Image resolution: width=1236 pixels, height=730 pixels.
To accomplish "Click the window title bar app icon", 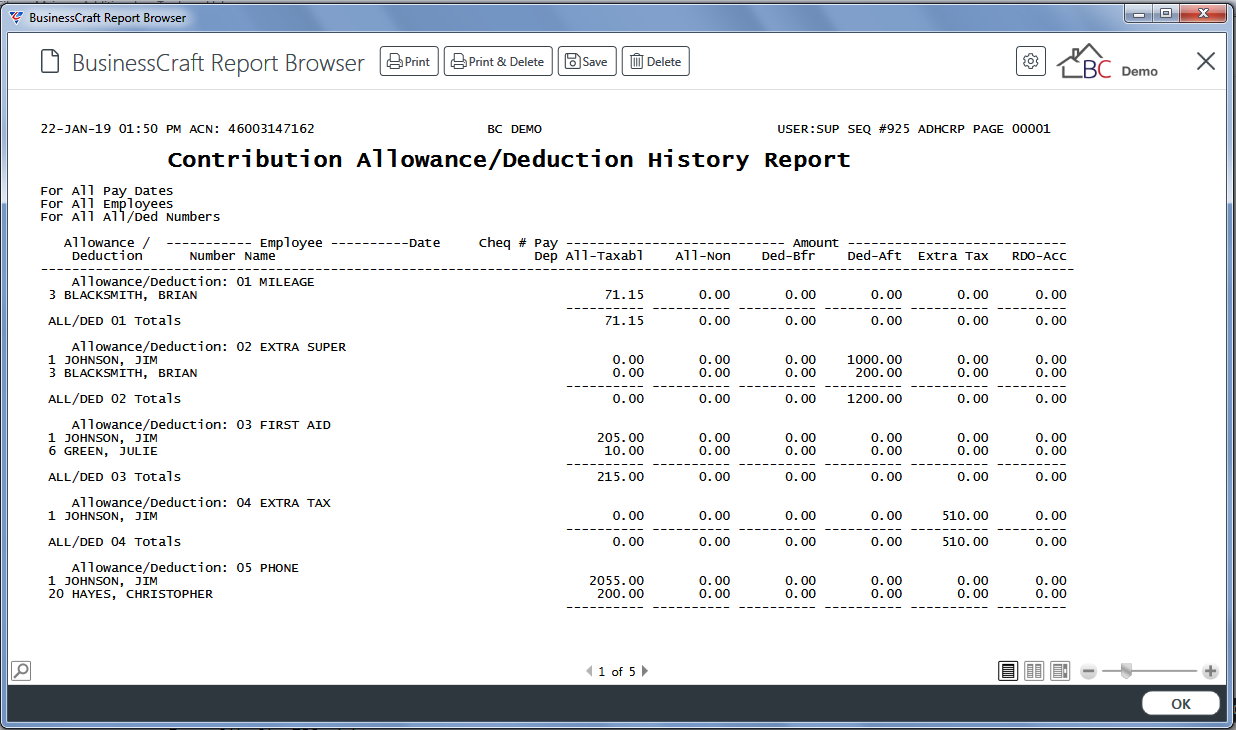I will click(x=16, y=18).
